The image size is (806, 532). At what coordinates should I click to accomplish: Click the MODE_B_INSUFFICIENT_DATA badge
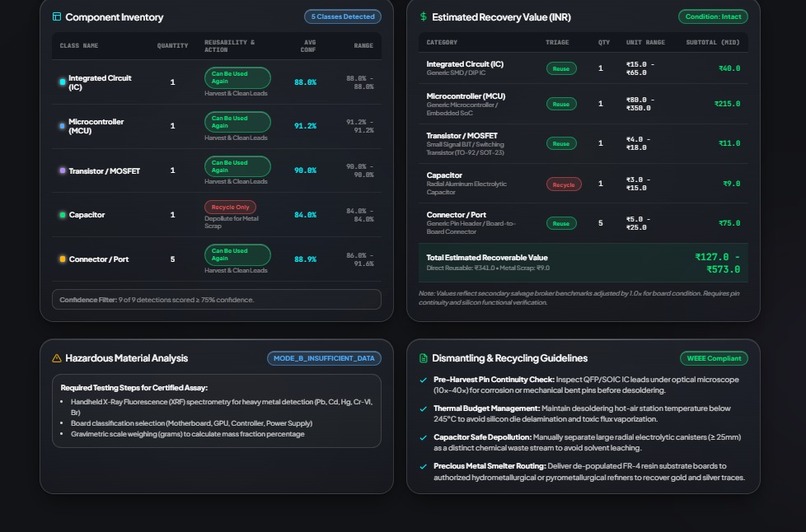pos(324,358)
